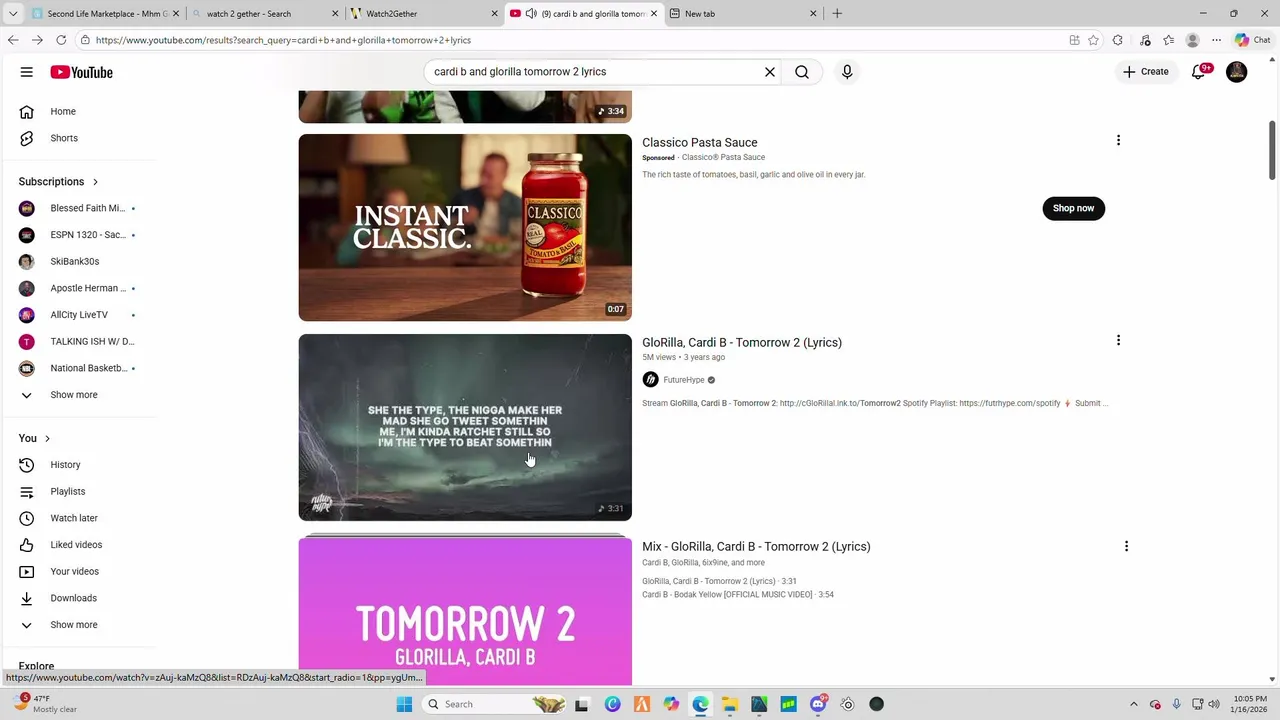
Task: Expand the You section chevron
Action: [x=47, y=439]
